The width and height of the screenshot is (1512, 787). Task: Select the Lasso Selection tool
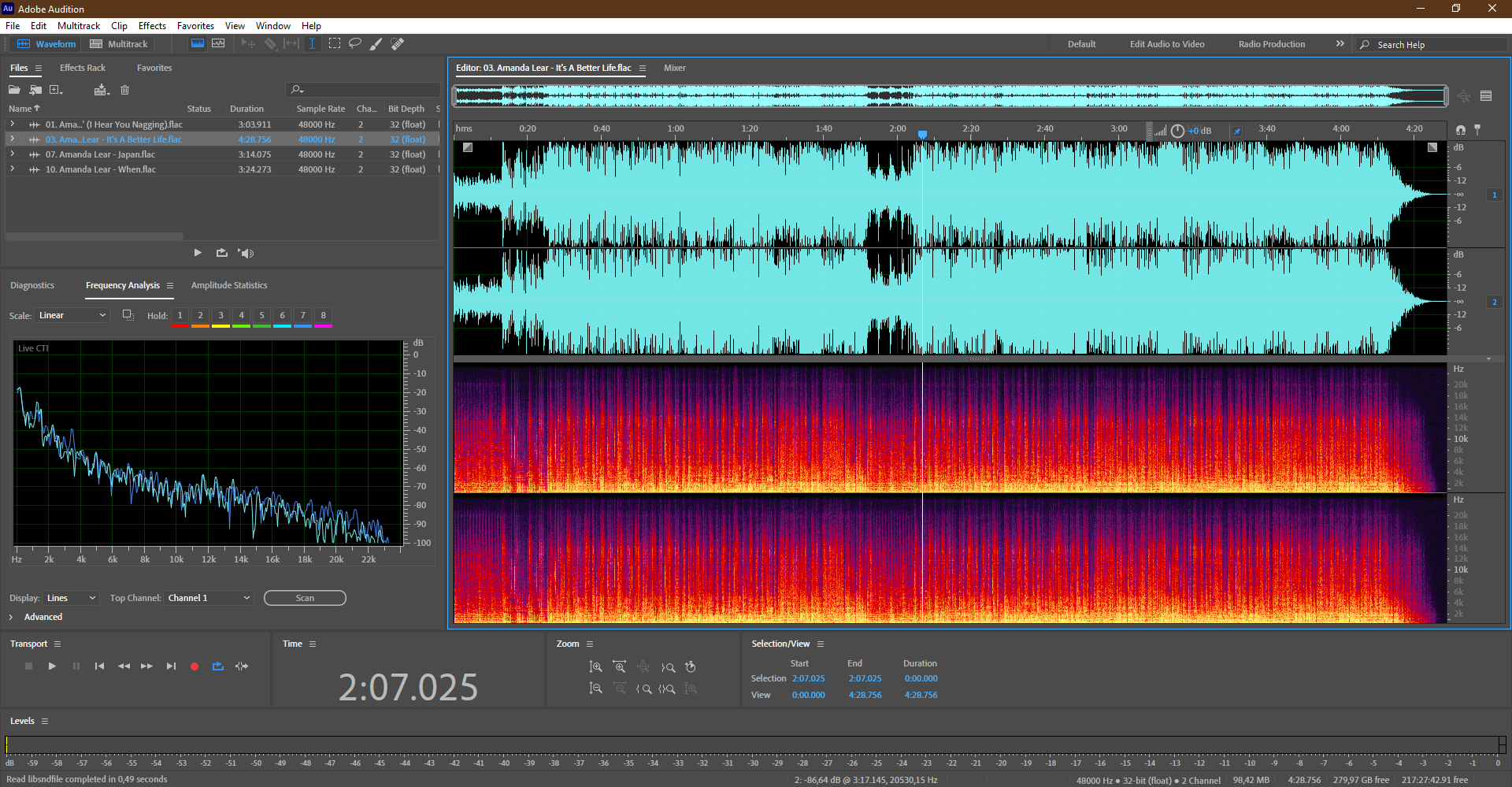pos(355,44)
